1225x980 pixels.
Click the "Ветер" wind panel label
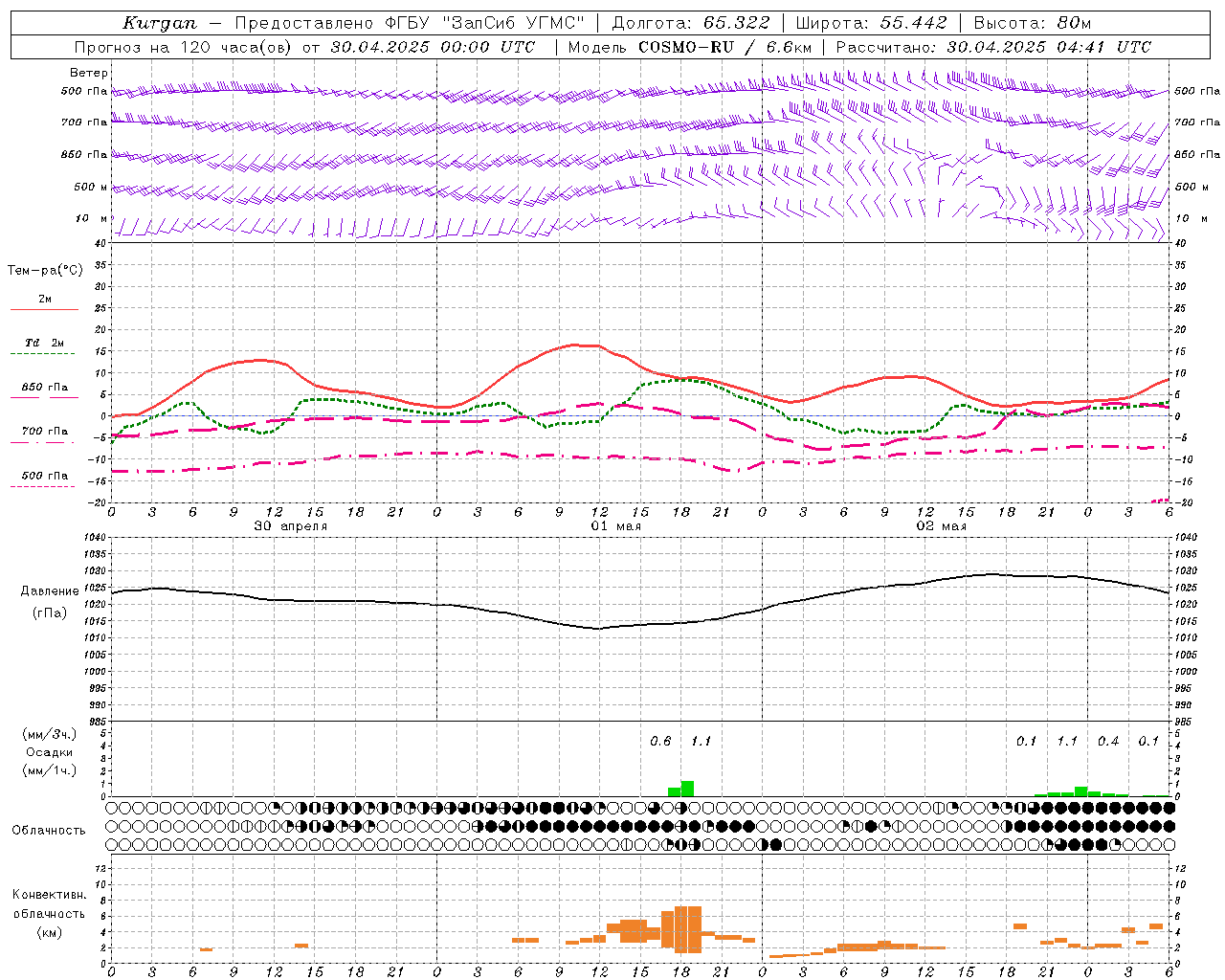pos(89,73)
